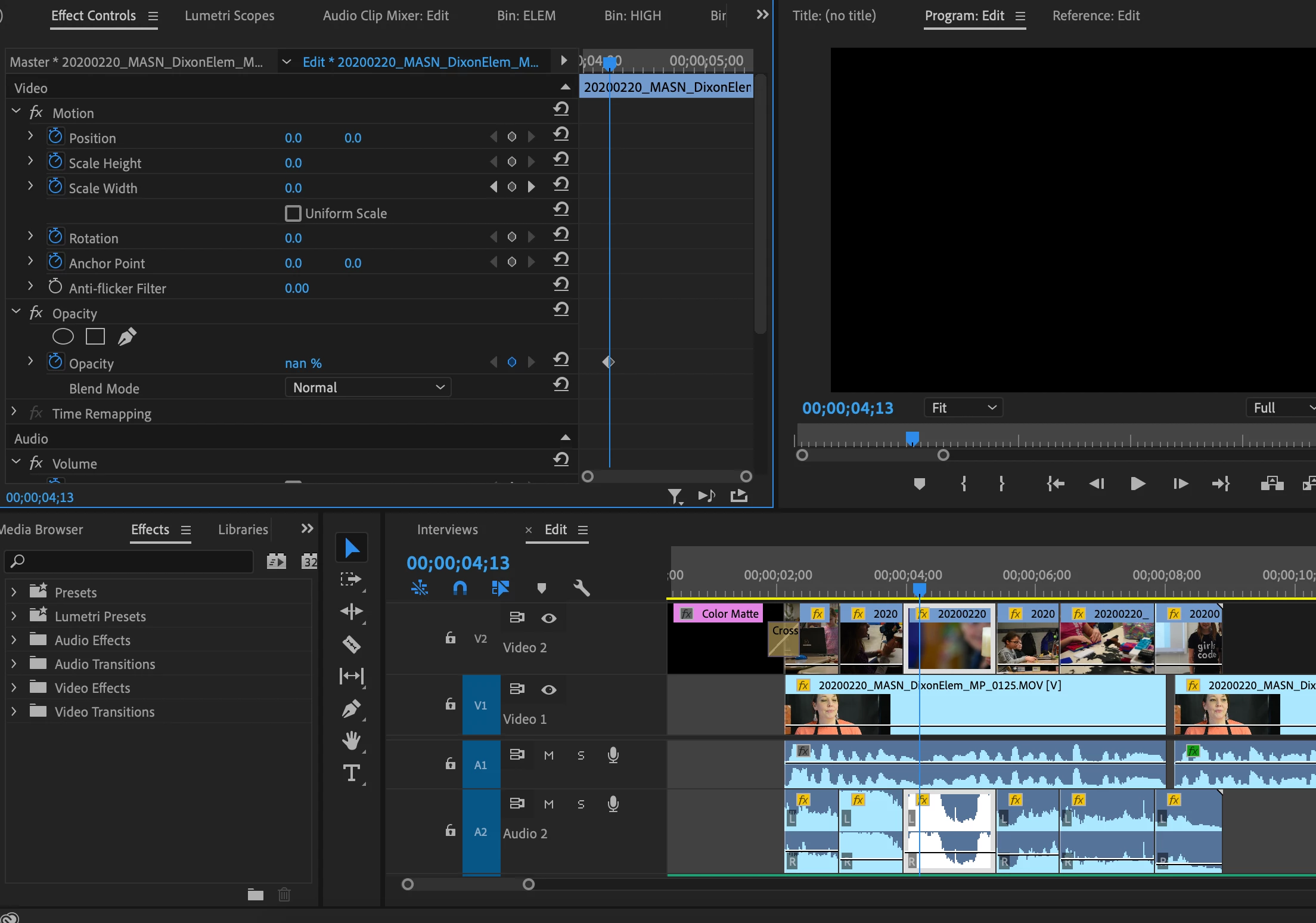
Task: Hide the Video 2 track output
Action: [x=548, y=618]
